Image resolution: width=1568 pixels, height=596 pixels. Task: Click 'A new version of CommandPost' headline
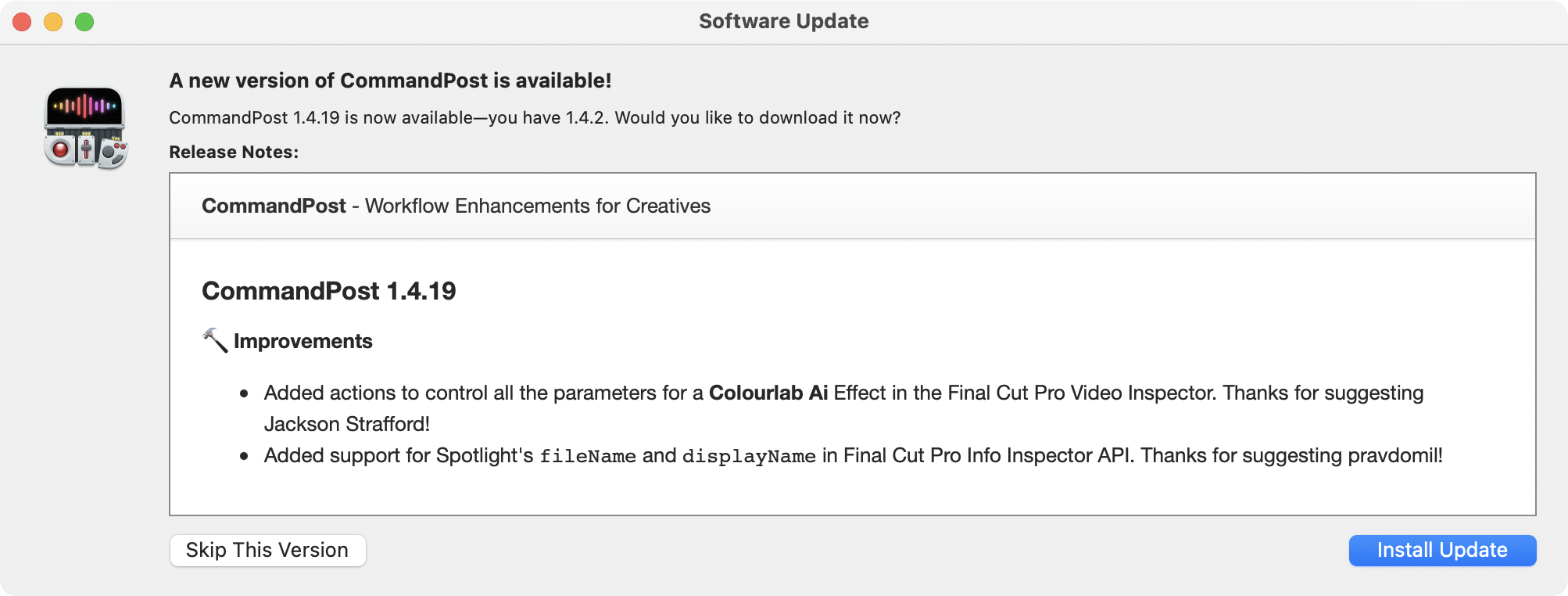pos(389,81)
